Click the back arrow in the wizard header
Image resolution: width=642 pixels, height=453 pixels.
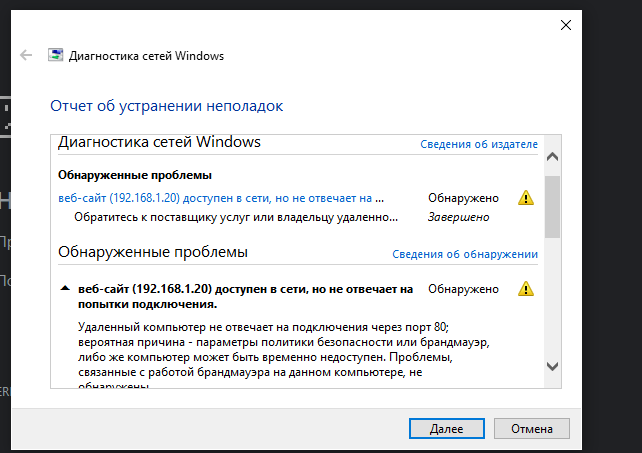pos(26,55)
